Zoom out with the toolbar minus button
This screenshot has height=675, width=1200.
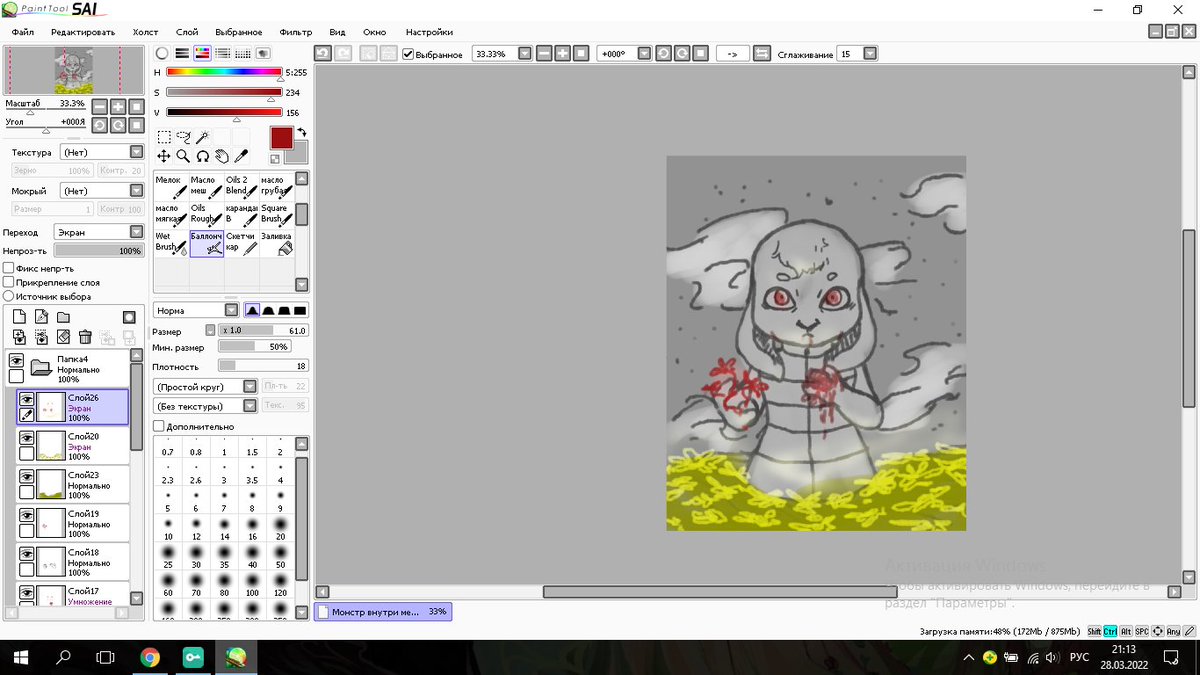(544, 53)
